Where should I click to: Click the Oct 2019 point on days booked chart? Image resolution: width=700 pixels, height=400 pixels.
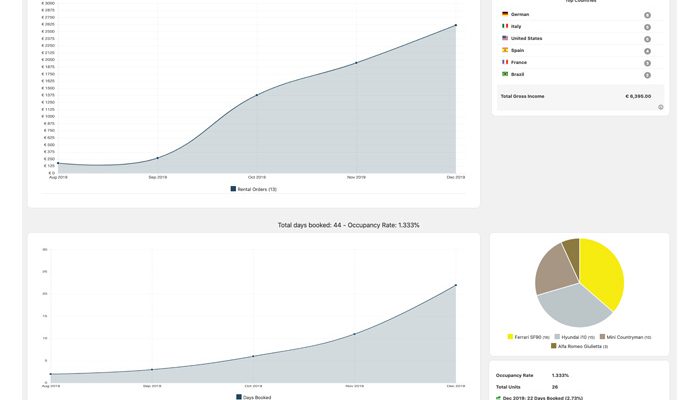click(x=253, y=356)
